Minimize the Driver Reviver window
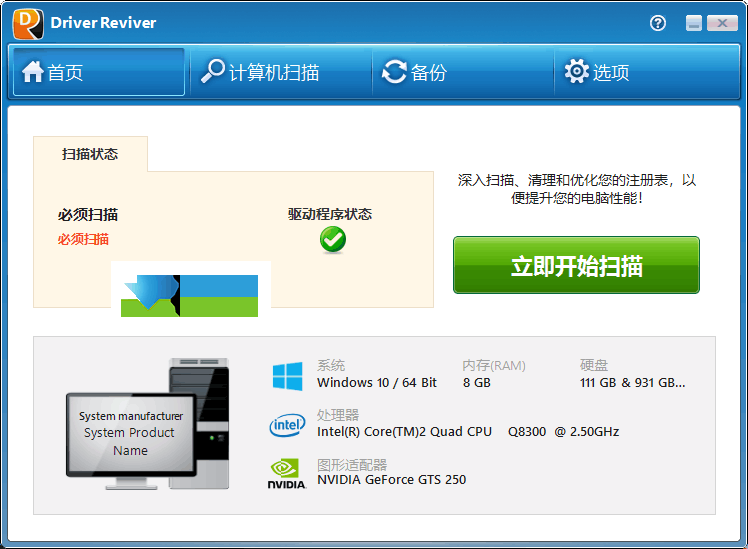The height and width of the screenshot is (549, 748). click(694, 23)
